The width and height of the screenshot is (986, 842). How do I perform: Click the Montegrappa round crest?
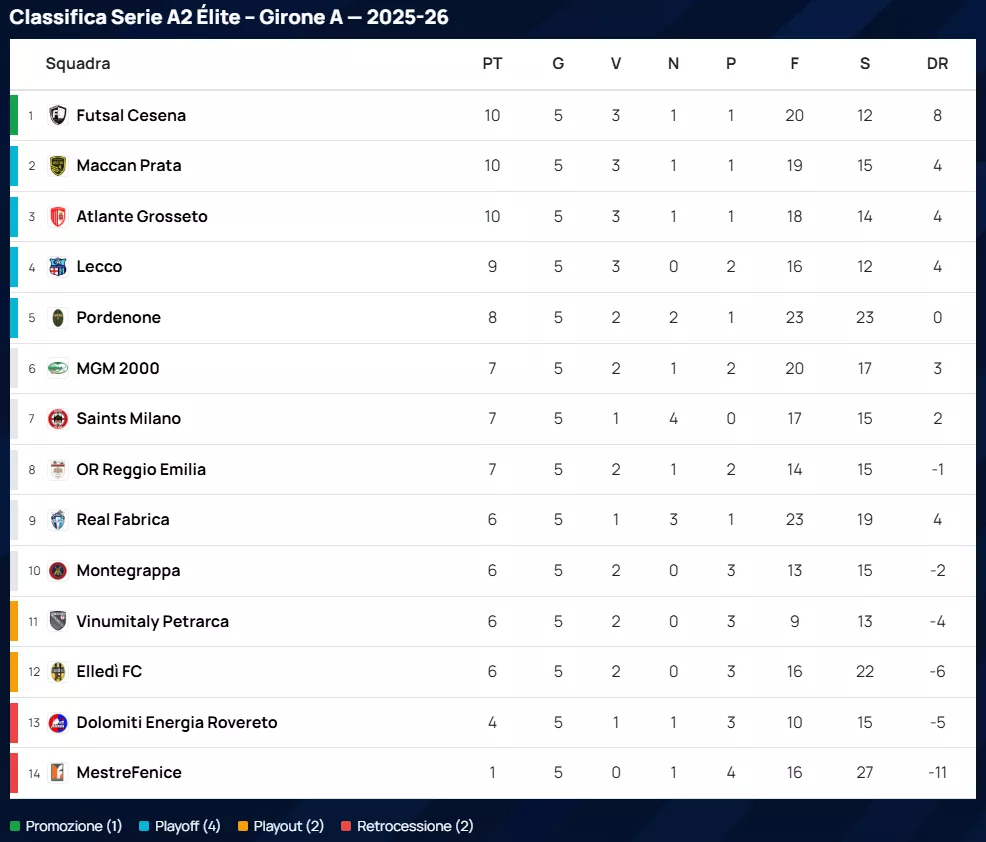tap(58, 571)
